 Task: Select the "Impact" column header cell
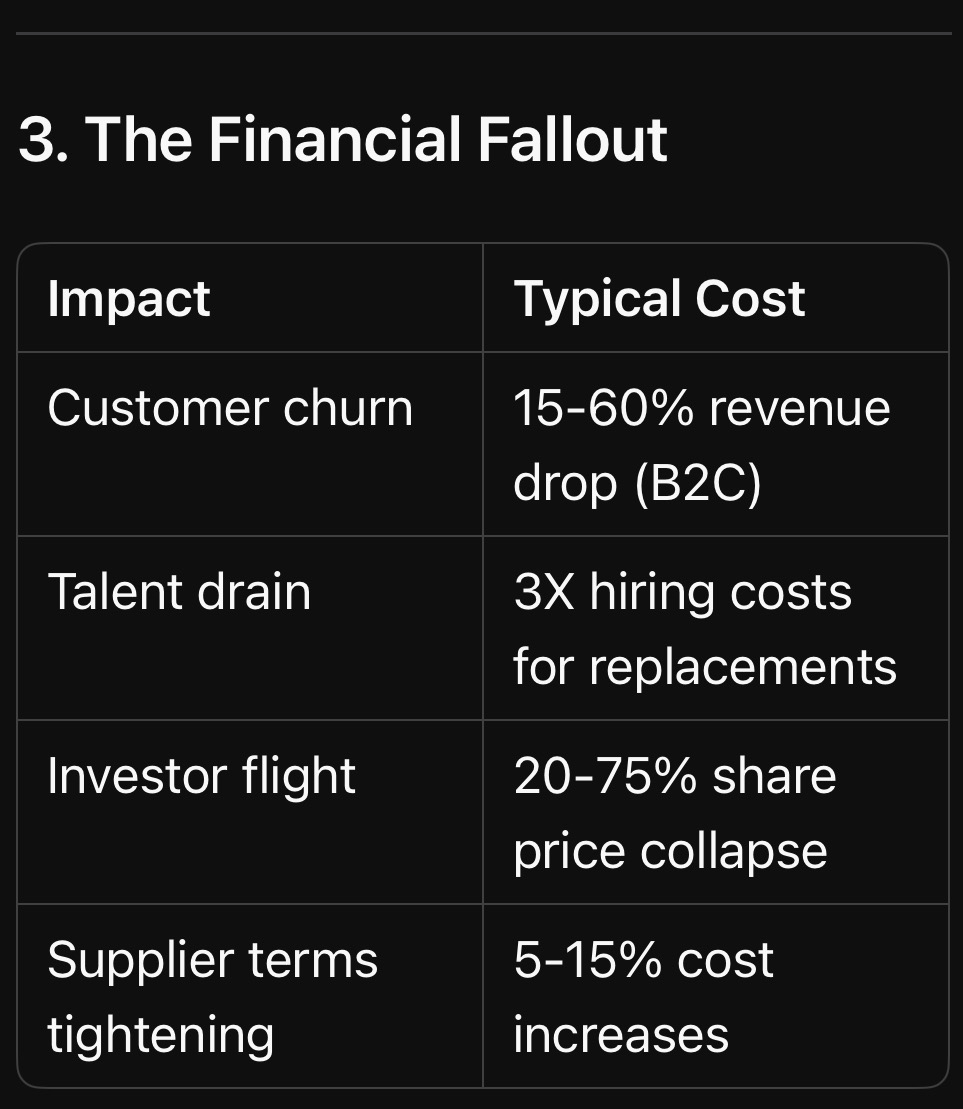tap(129, 298)
